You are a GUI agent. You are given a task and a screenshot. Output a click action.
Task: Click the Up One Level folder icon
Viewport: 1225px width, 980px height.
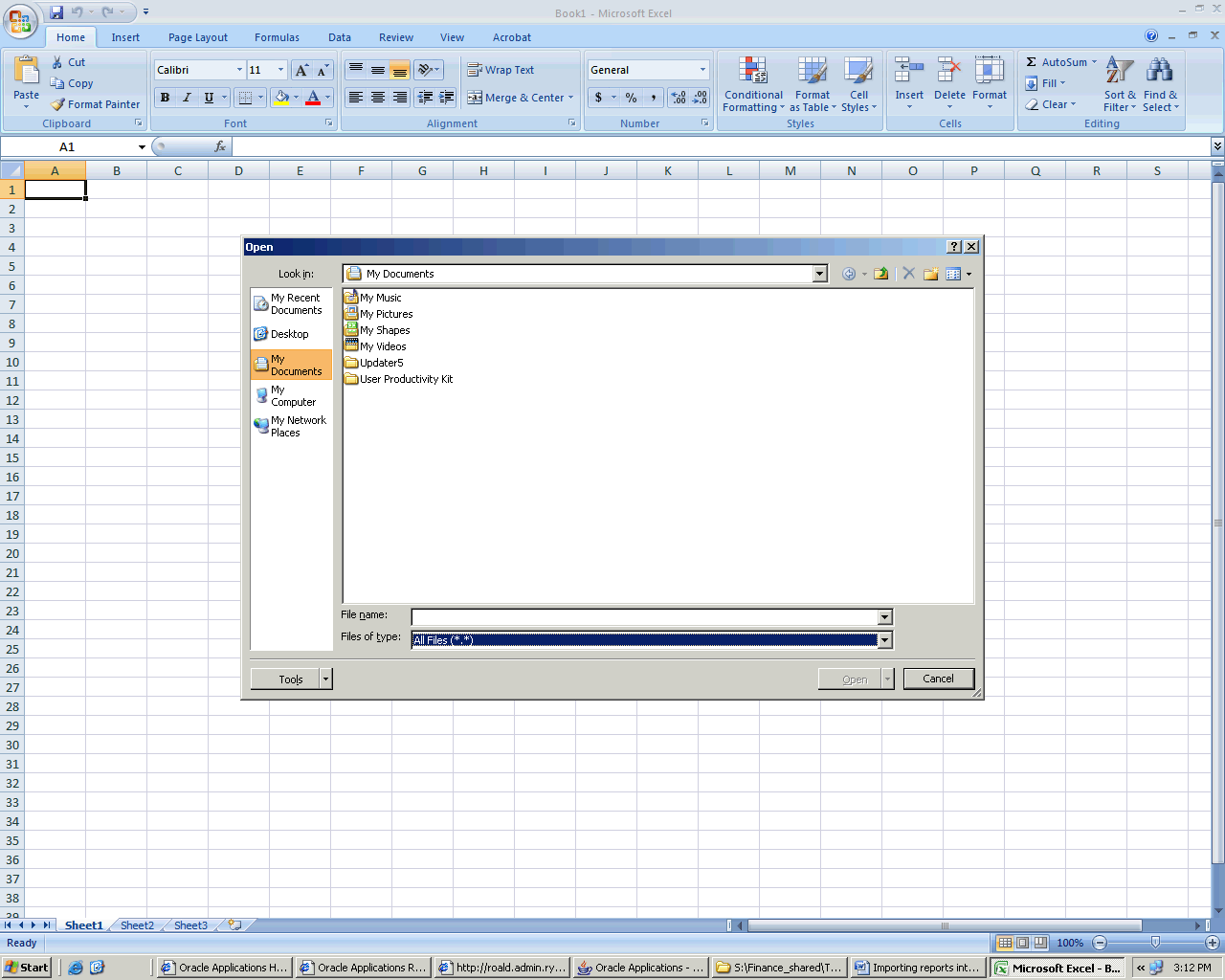click(880, 274)
